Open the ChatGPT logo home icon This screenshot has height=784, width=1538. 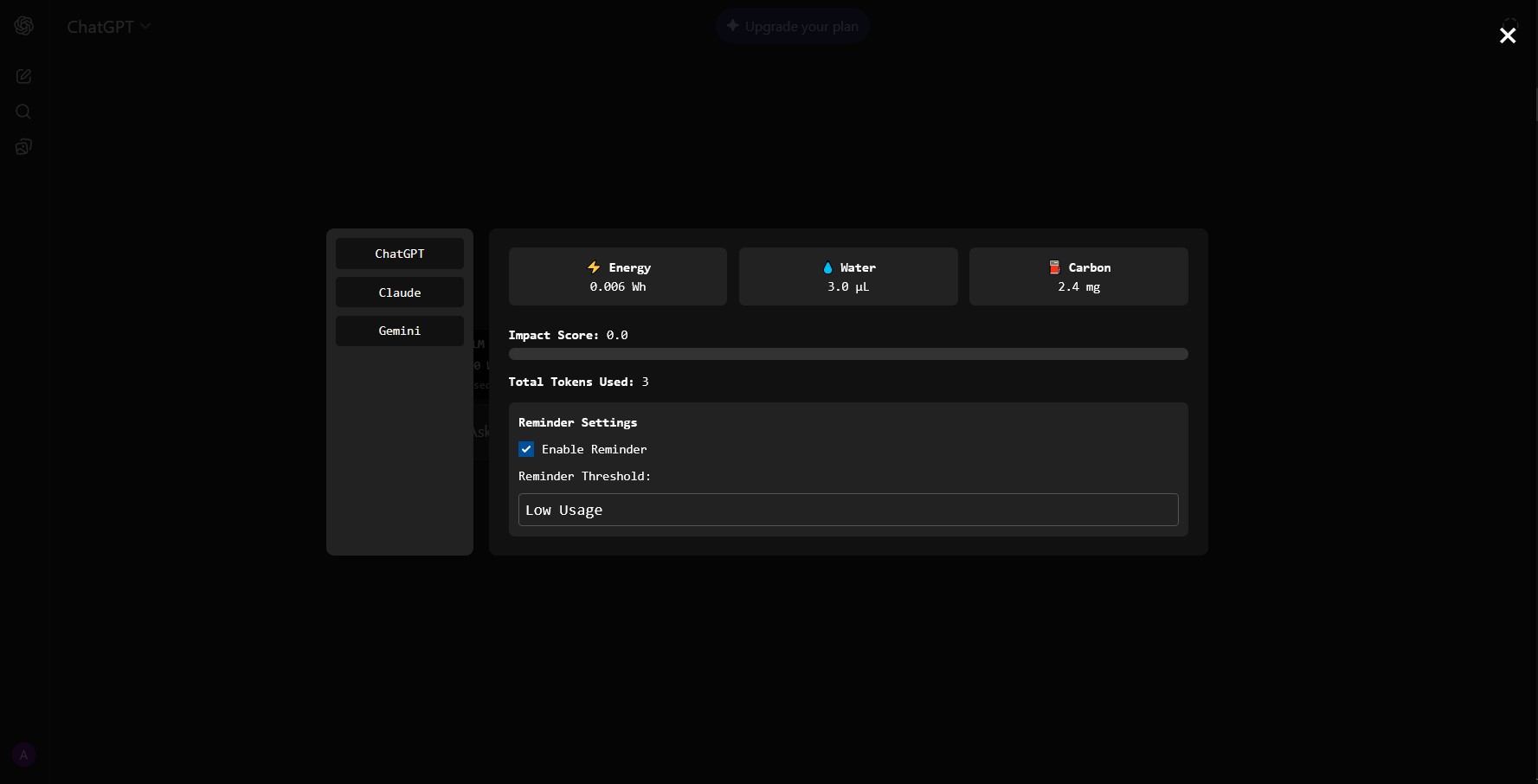24,26
